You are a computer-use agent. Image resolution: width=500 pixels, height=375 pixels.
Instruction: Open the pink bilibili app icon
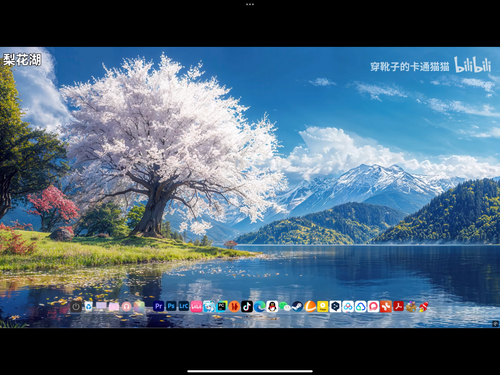(x=196, y=306)
